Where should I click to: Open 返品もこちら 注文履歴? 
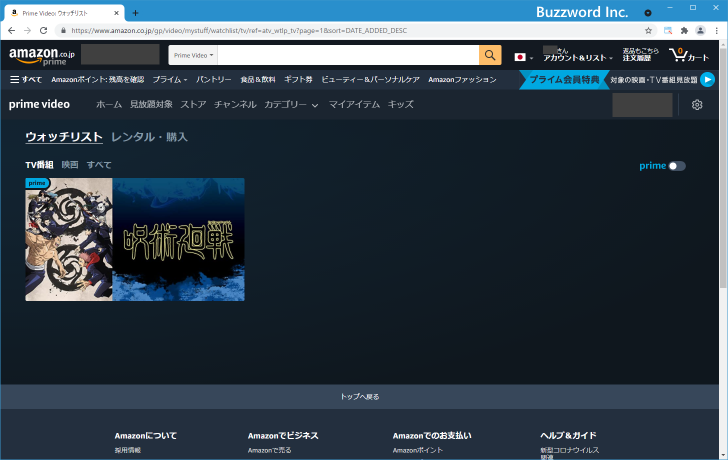click(640, 54)
